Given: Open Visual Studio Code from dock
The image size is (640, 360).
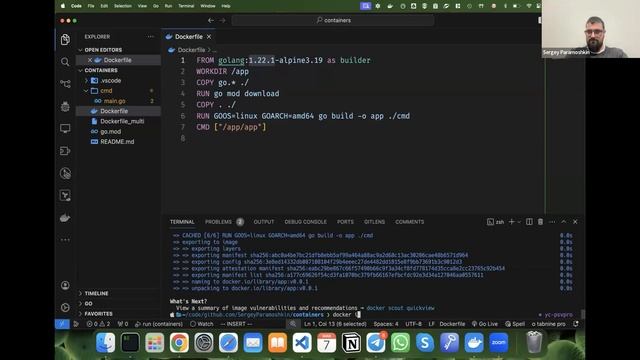Looking at the screenshot, I should pyautogui.click(x=302, y=342).
